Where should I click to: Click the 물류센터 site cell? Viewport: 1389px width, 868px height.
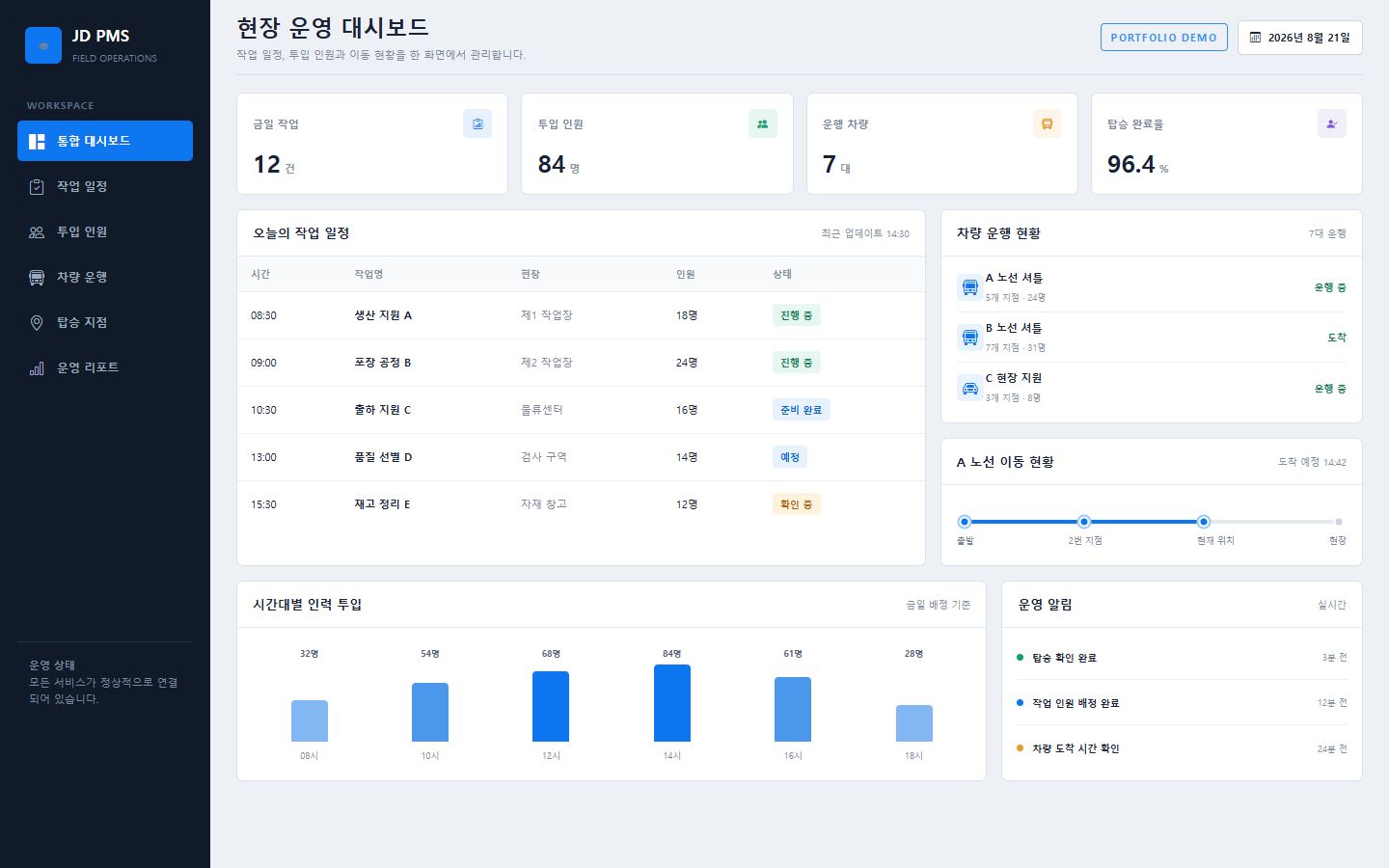pos(542,410)
